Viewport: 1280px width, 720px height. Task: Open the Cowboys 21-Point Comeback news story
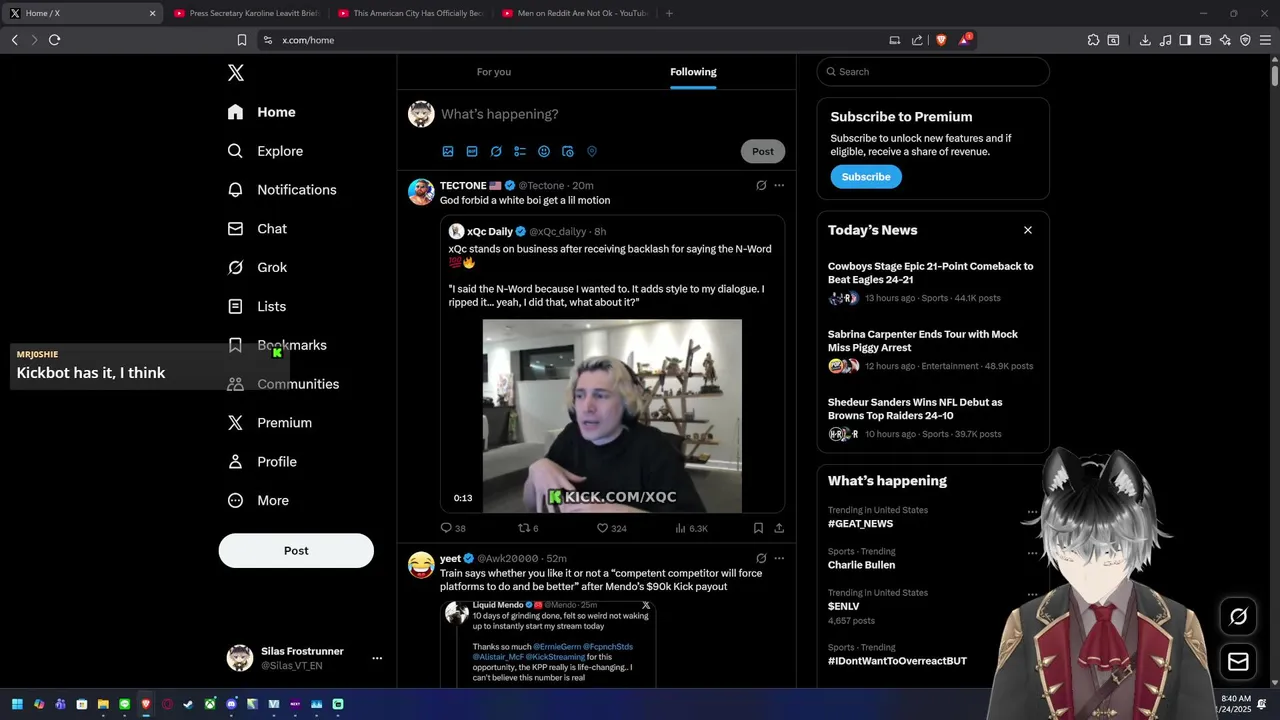[x=932, y=282]
